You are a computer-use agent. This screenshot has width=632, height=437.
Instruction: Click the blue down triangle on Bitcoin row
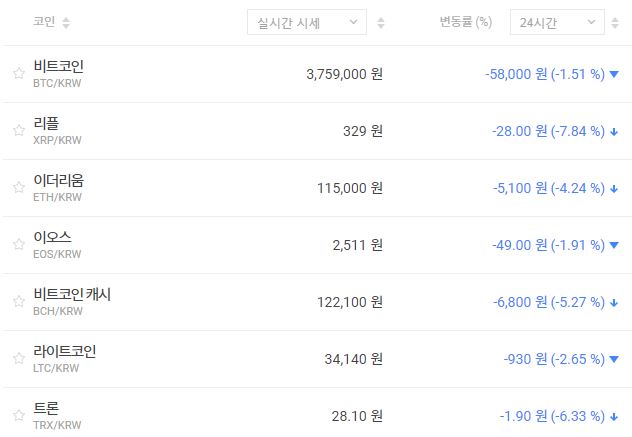click(614, 74)
